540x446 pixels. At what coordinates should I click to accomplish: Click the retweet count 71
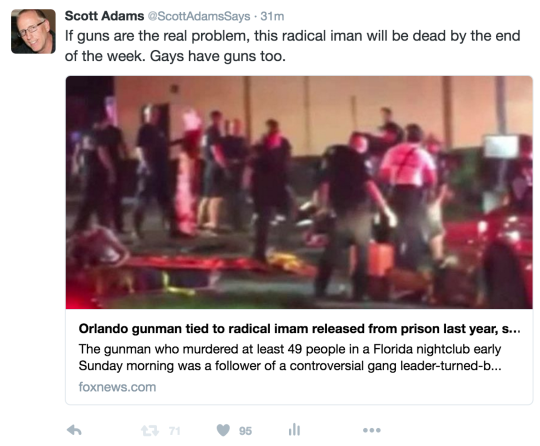point(175,431)
